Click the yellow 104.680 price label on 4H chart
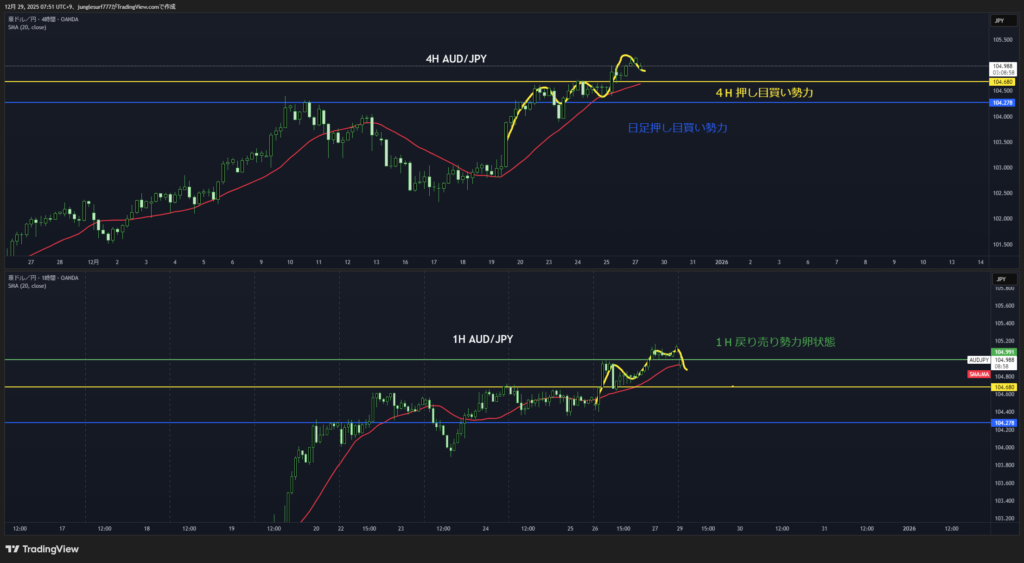This screenshot has height=563, width=1024. point(1002,81)
